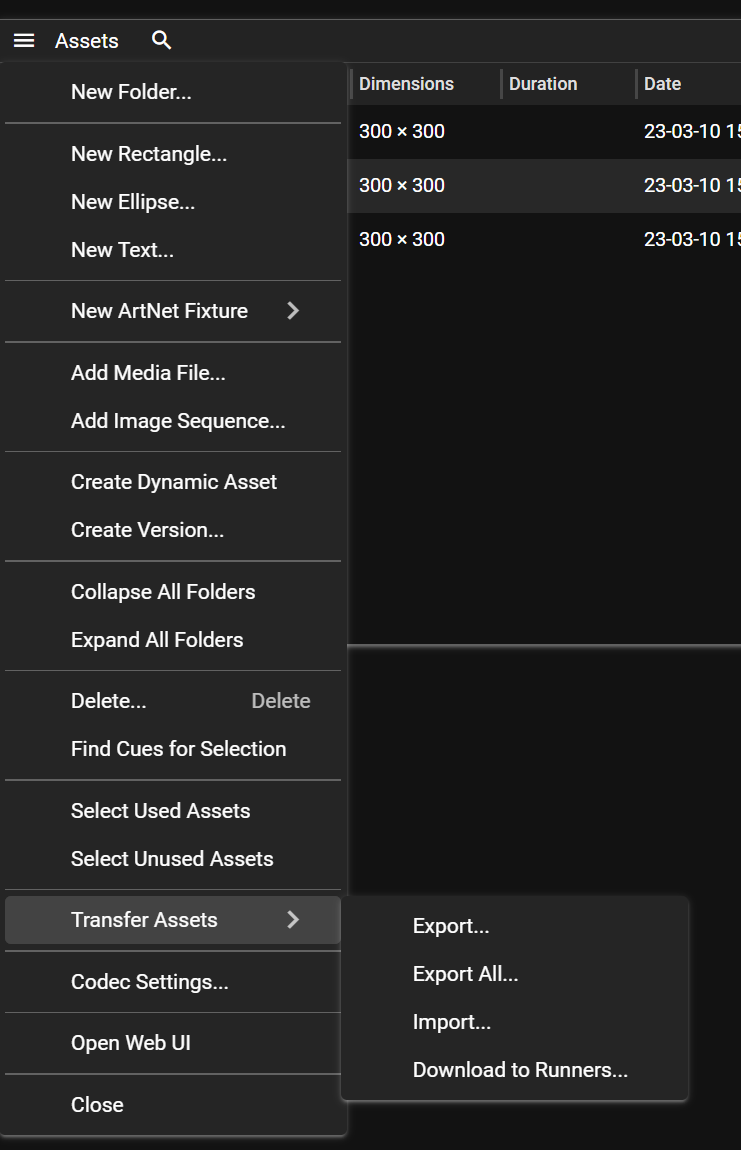Select third row 300 × 300 dimensions
This screenshot has height=1150, width=741.
pyautogui.click(x=402, y=239)
